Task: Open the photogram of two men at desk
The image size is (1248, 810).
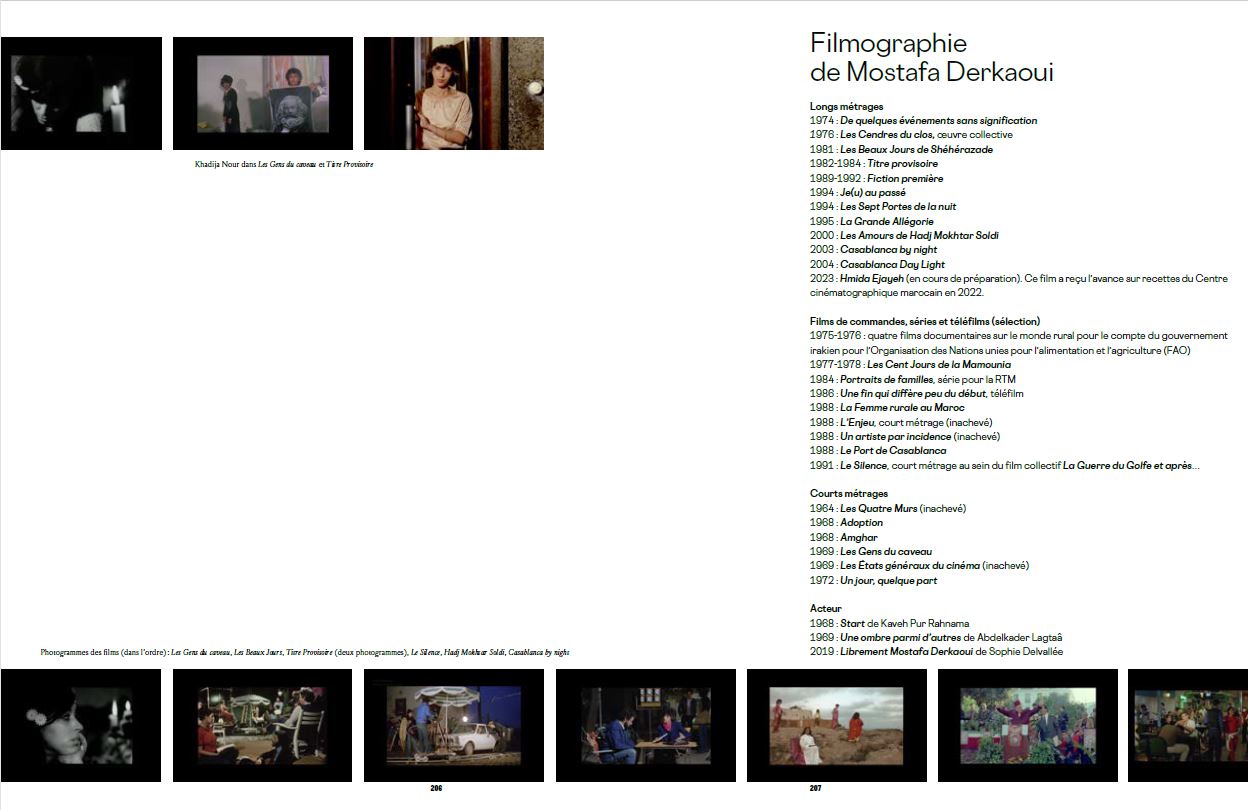Action: 645,725
